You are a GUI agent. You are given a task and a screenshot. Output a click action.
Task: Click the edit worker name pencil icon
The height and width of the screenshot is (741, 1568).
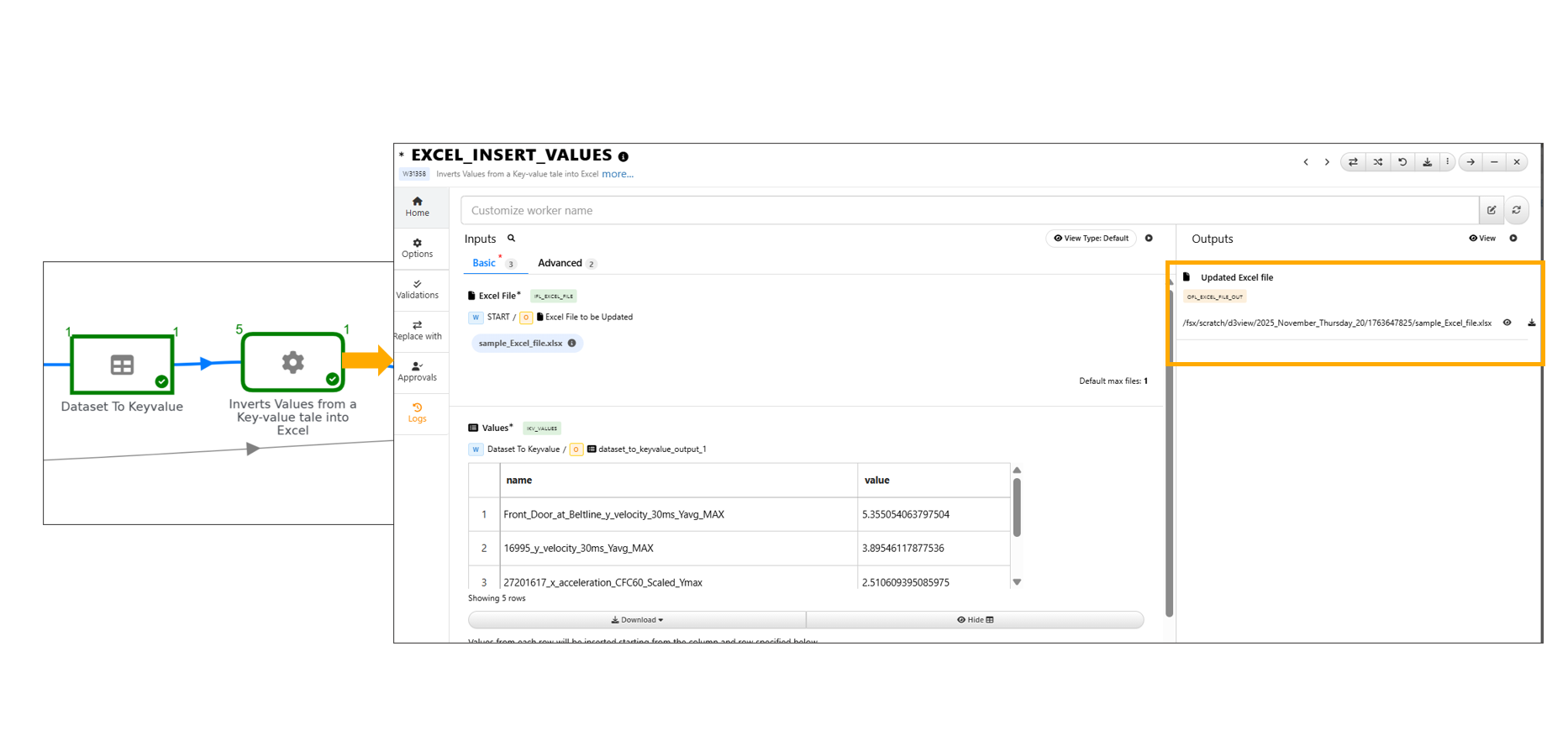click(x=1492, y=210)
